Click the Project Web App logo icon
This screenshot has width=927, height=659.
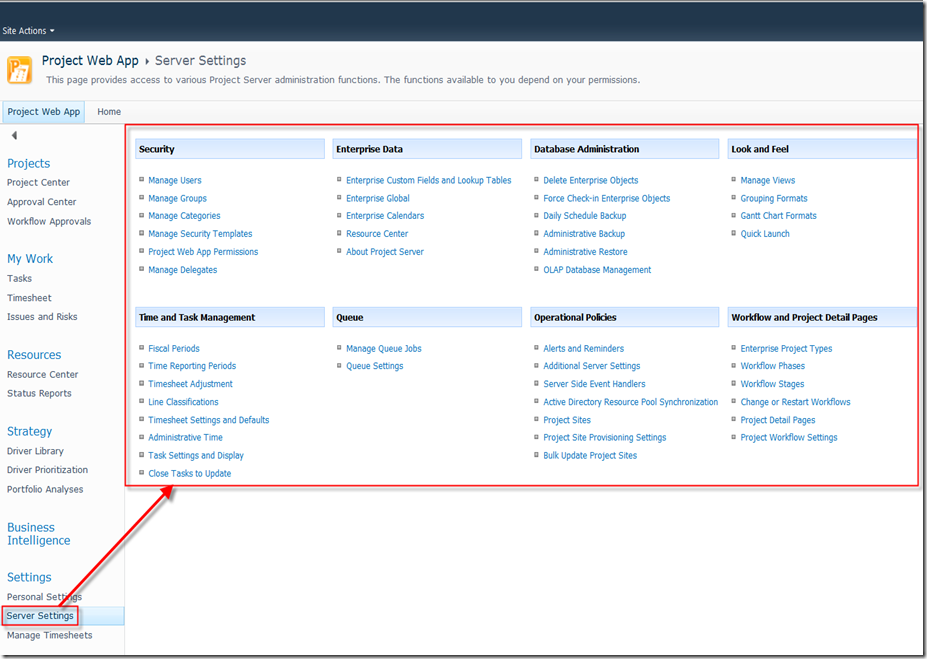coord(19,69)
